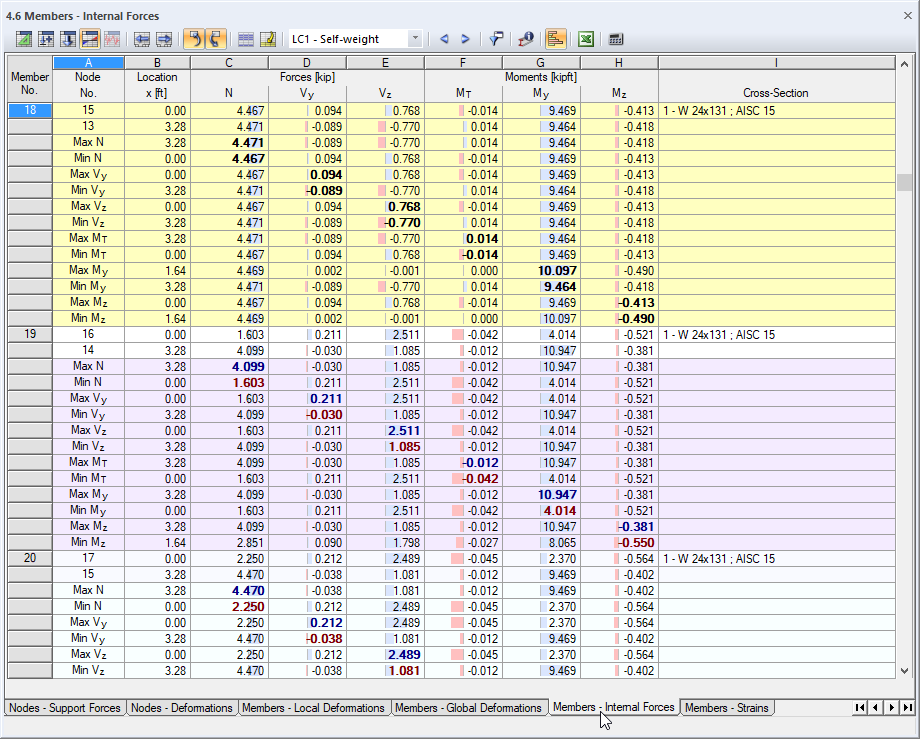The height and width of the screenshot is (739, 920).
Task: Click the info pointer icon
Action: 524,39
